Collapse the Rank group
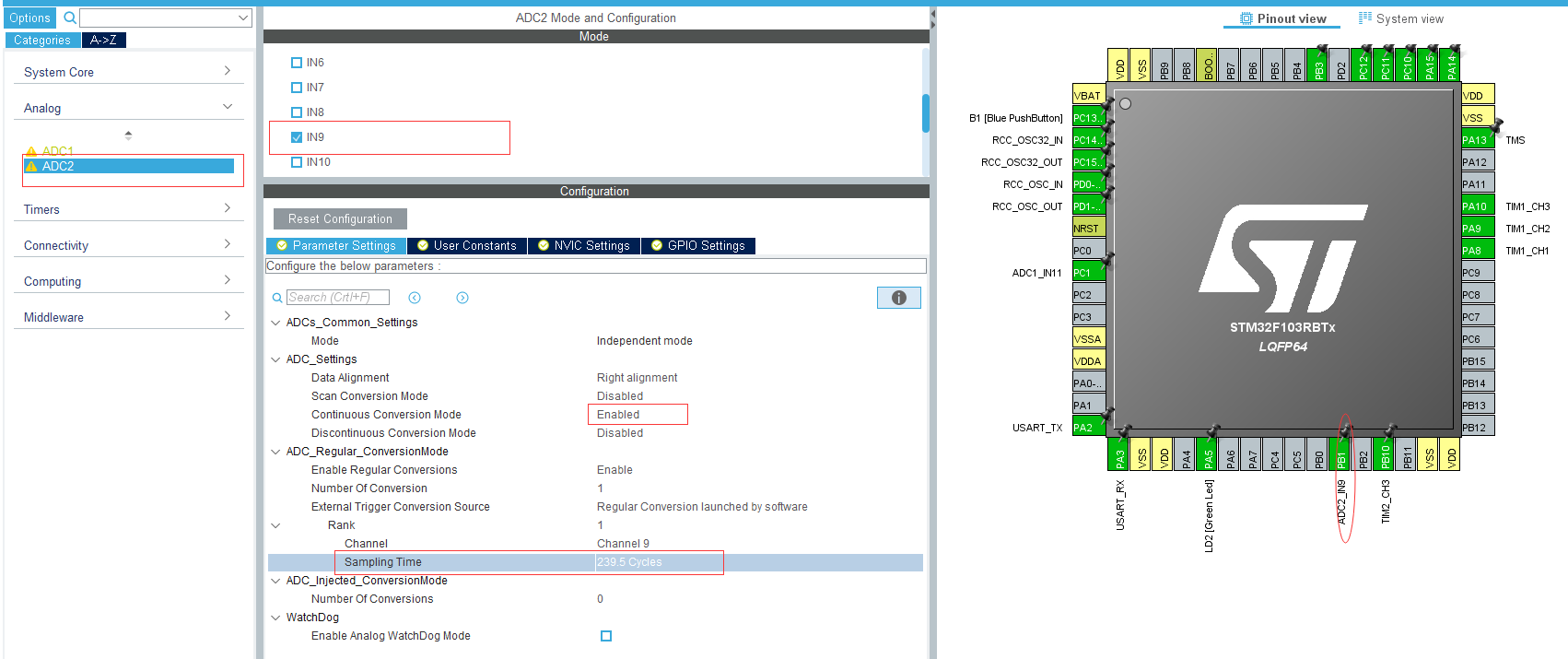Image resolution: width=1568 pixels, height=659 pixels. 275,525
